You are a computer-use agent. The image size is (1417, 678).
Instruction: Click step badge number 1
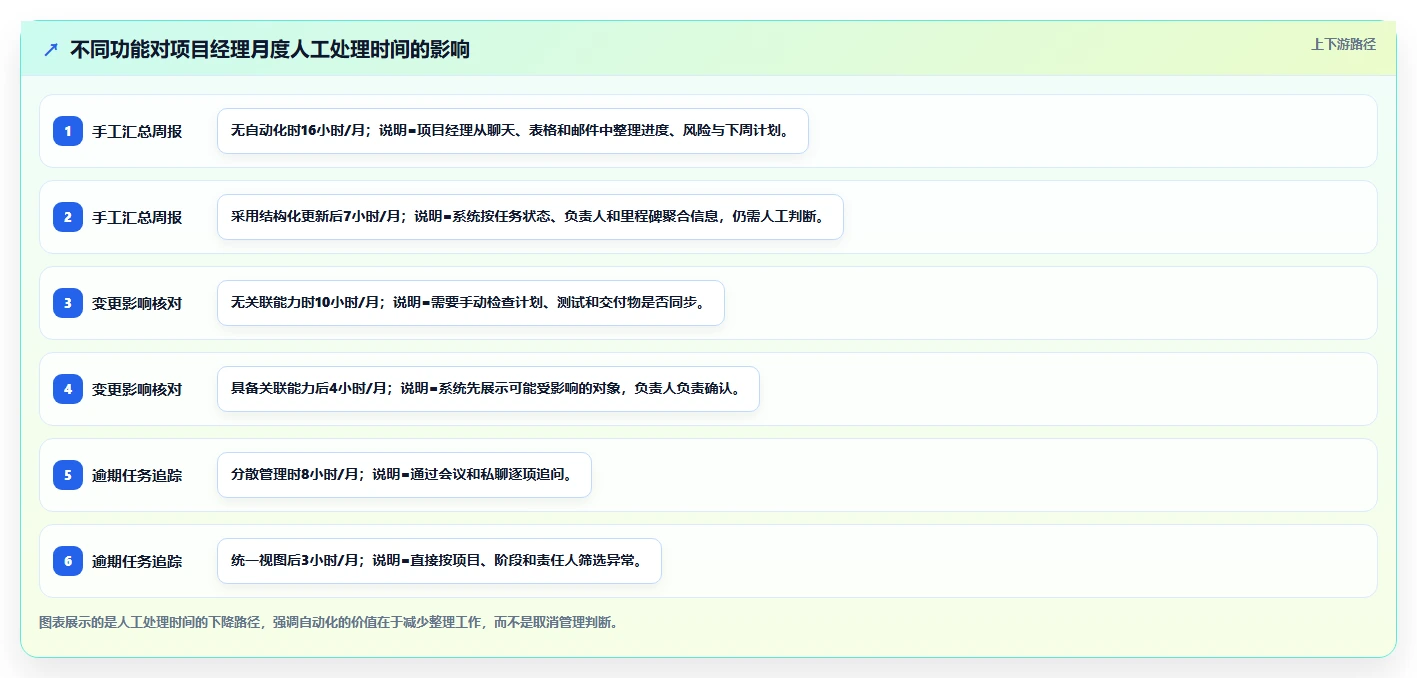pyautogui.click(x=68, y=131)
